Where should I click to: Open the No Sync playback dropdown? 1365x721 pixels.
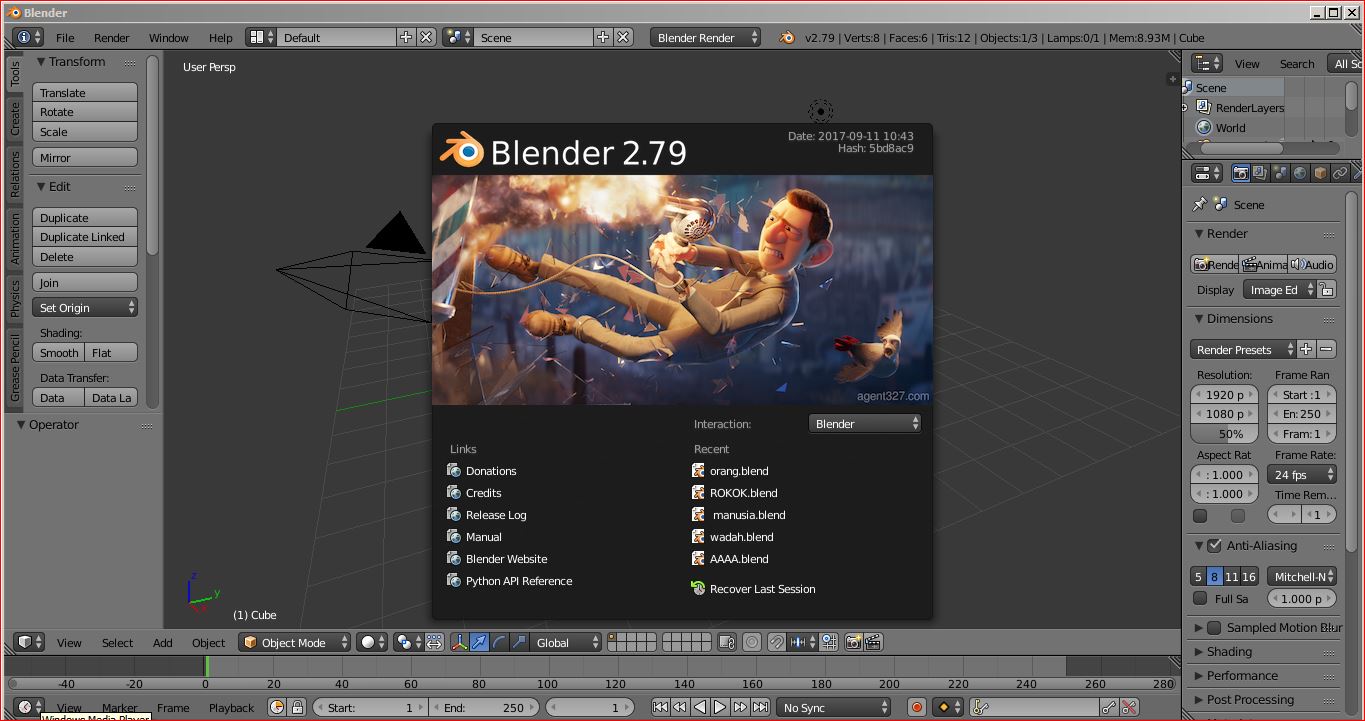[x=834, y=707]
